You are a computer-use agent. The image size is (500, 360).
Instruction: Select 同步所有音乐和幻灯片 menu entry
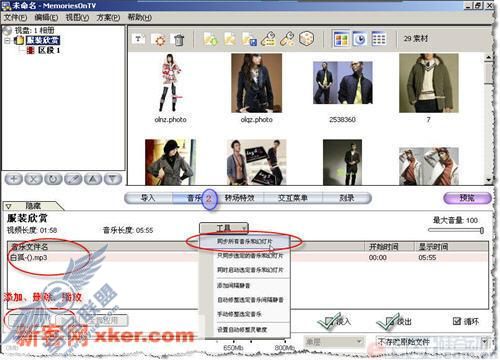[245, 241]
